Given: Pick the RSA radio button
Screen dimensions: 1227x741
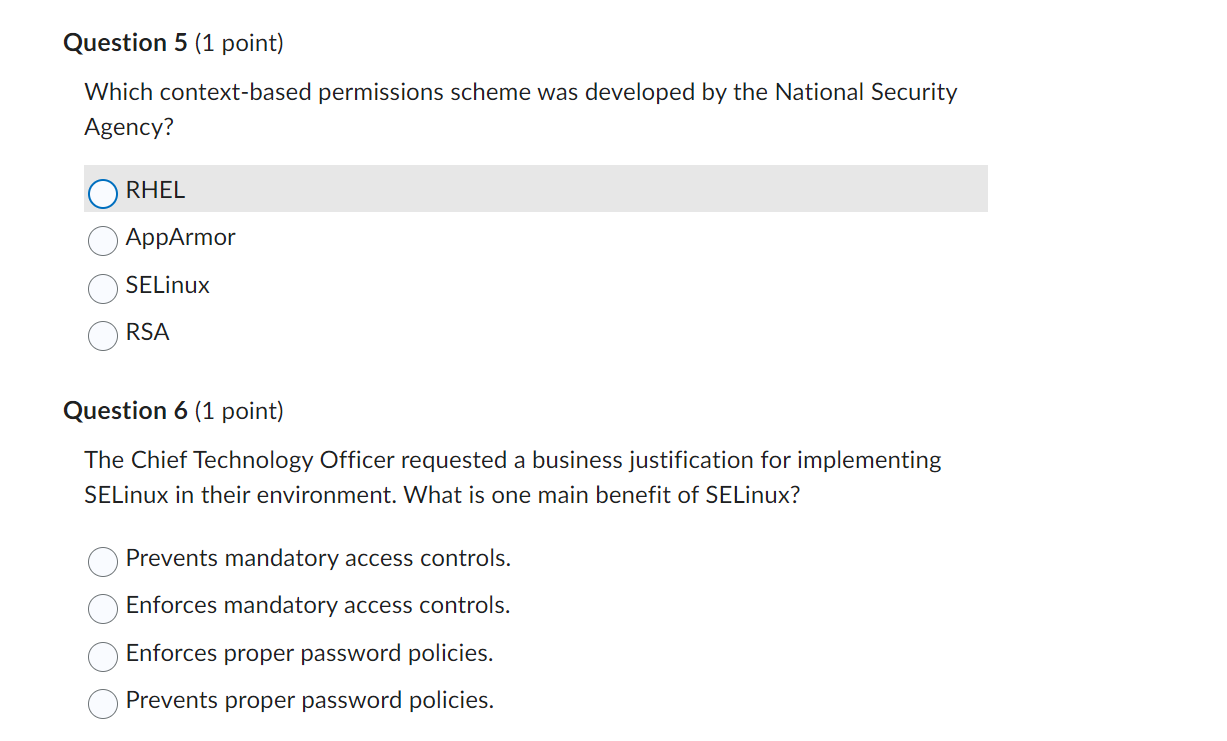Looking at the screenshot, I should tap(103, 335).
